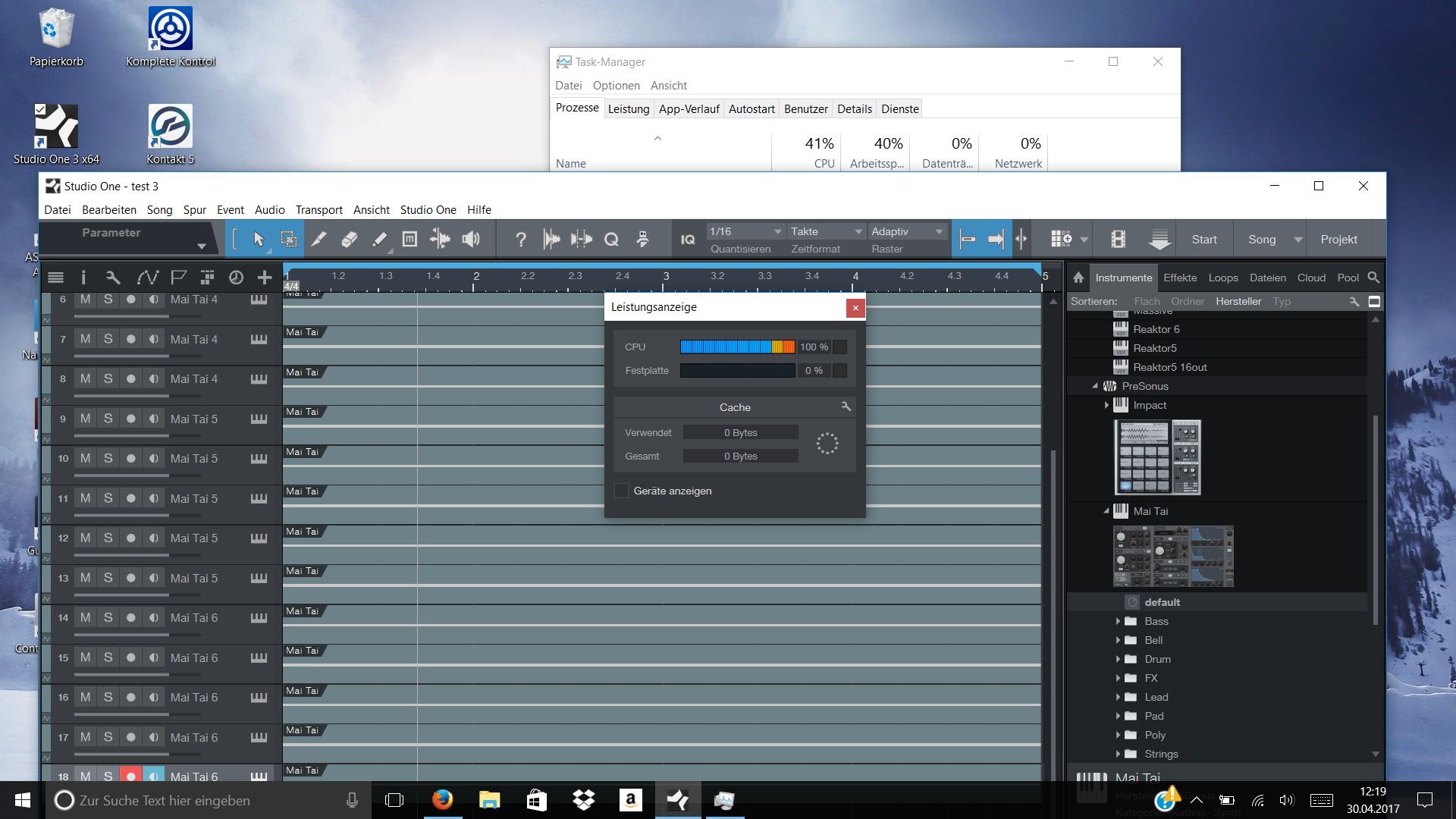Open the 1/16 Quantisieren dropdown
Viewport: 1456px width, 819px height.
tap(745, 231)
